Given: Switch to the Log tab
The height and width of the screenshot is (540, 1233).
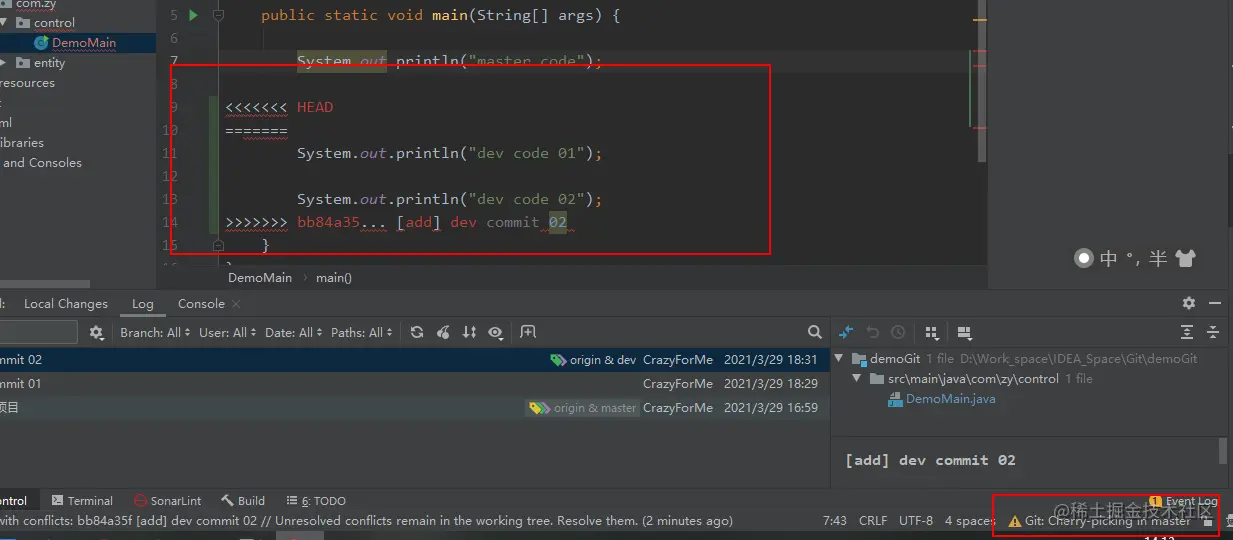Looking at the screenshot, I should coord(143,303).
